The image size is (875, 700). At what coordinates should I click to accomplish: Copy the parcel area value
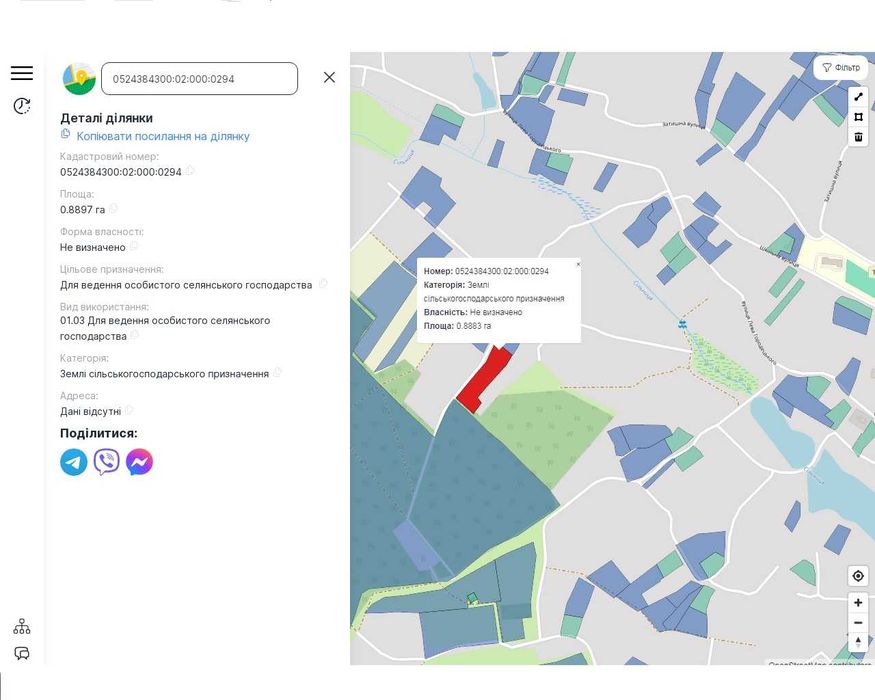113,209
